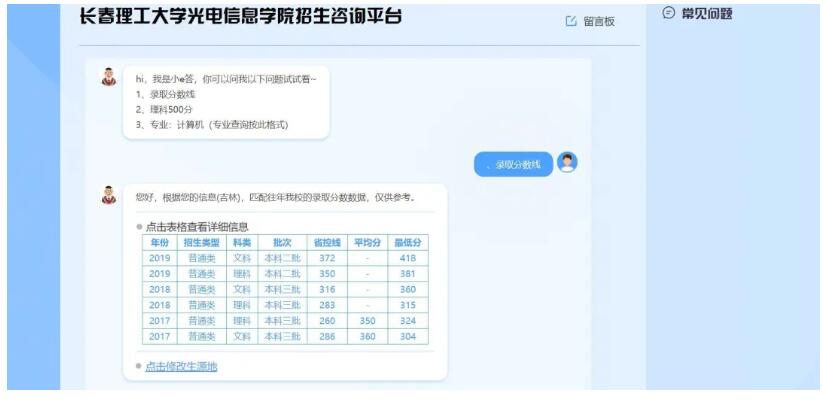
Task: Click the 招生类型 column header
Action: click(x=202, y=242)
